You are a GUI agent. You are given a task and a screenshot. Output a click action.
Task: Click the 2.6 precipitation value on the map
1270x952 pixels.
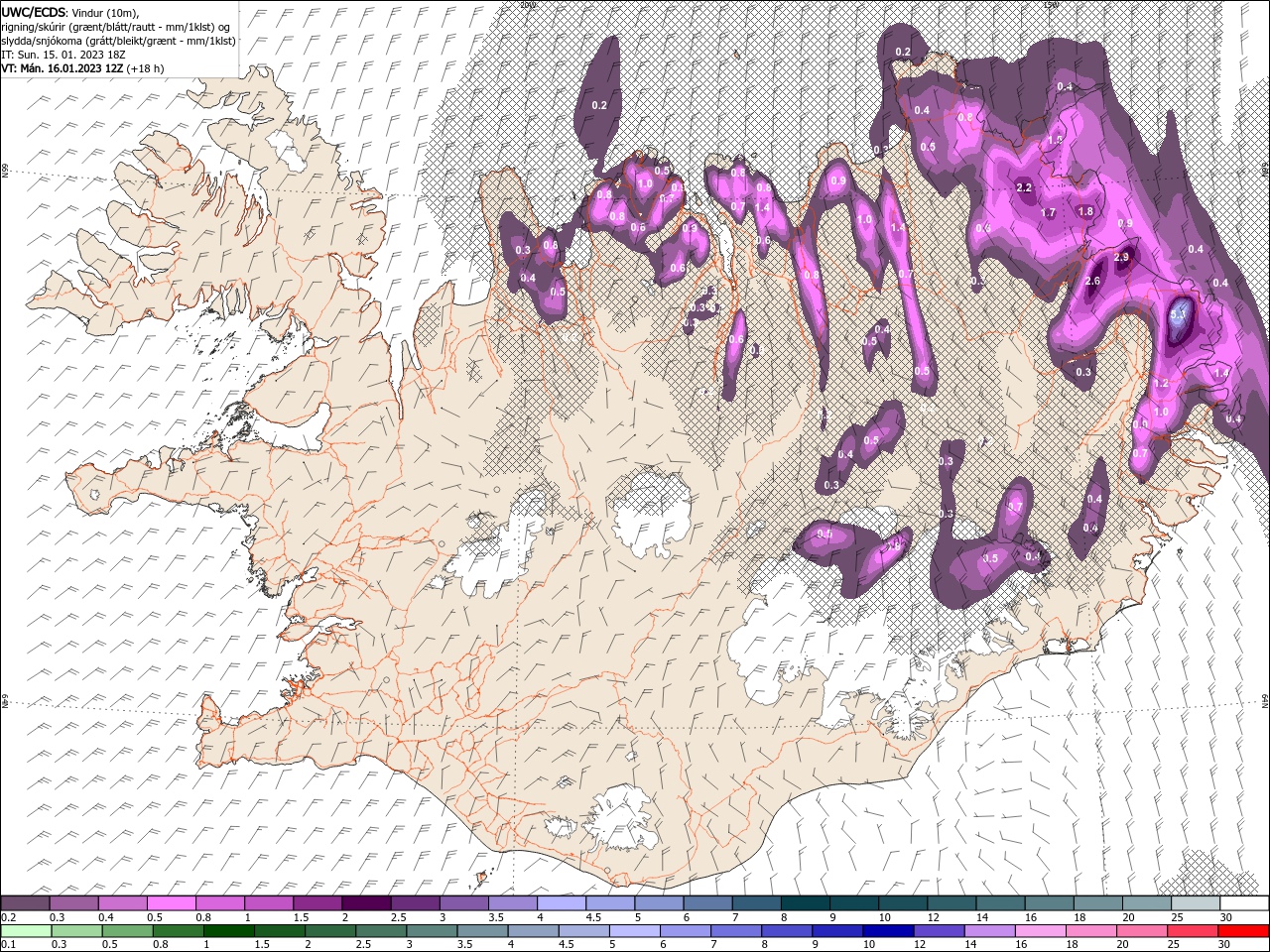pyautogui.click(x=1092, y=282)
